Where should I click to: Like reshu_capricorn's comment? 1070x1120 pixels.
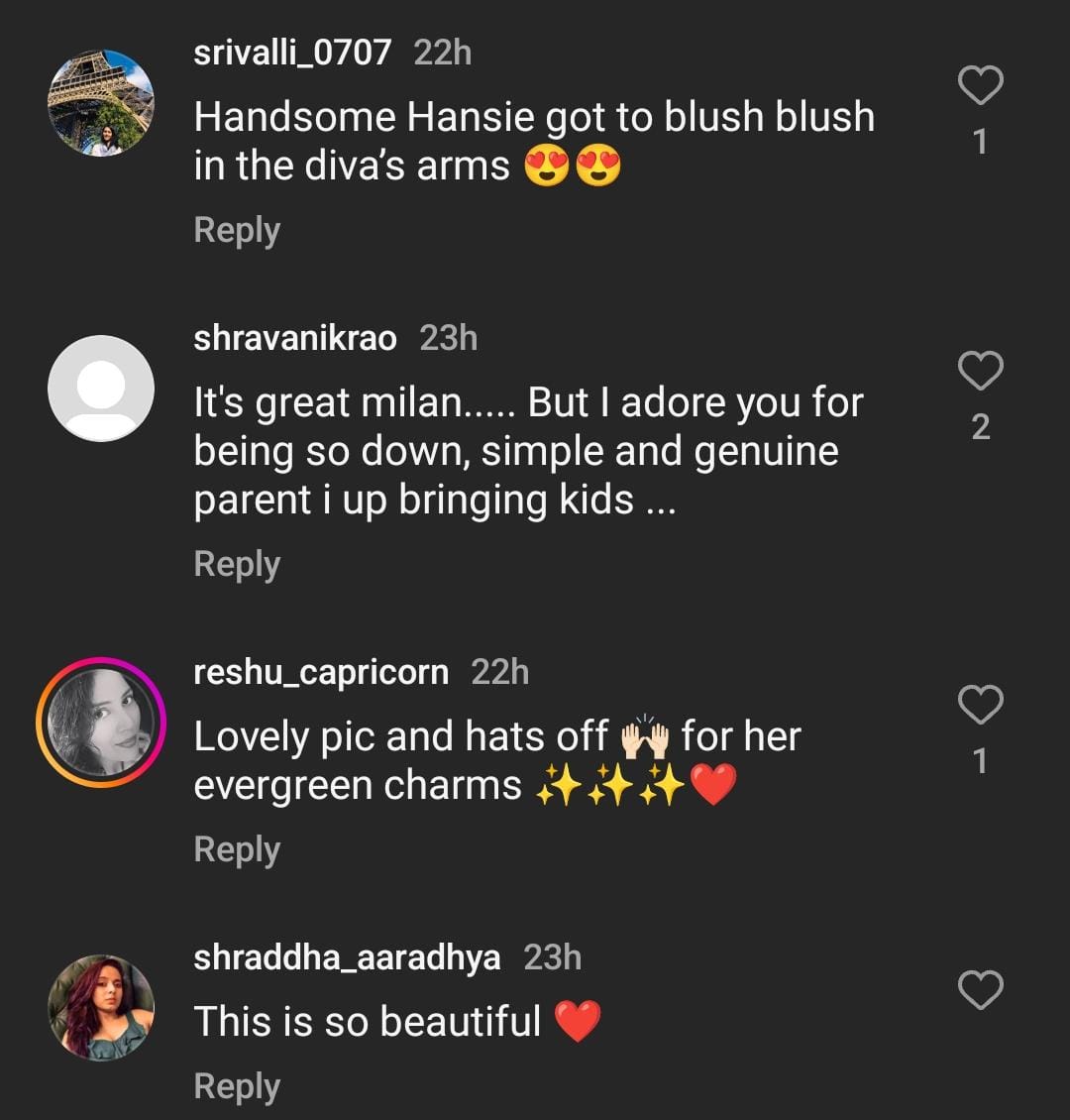pyautogui.click(x=981, y=706)
